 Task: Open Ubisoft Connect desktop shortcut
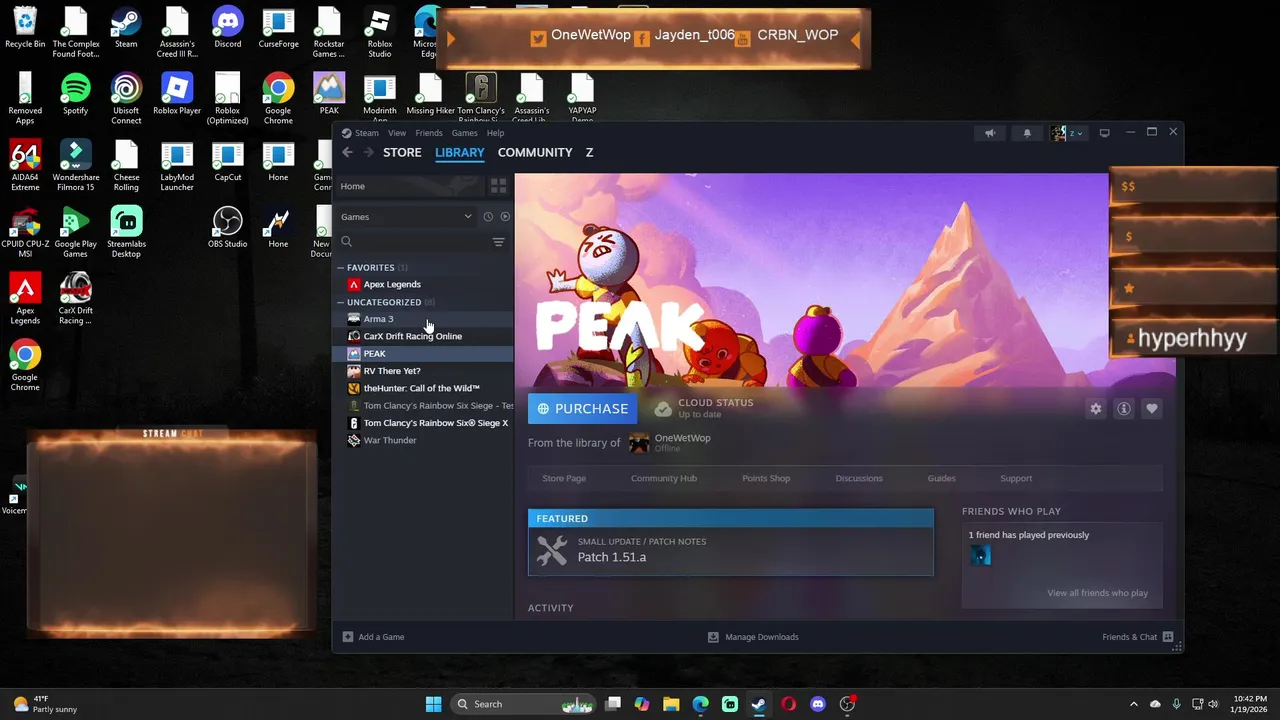pos(126,100)
